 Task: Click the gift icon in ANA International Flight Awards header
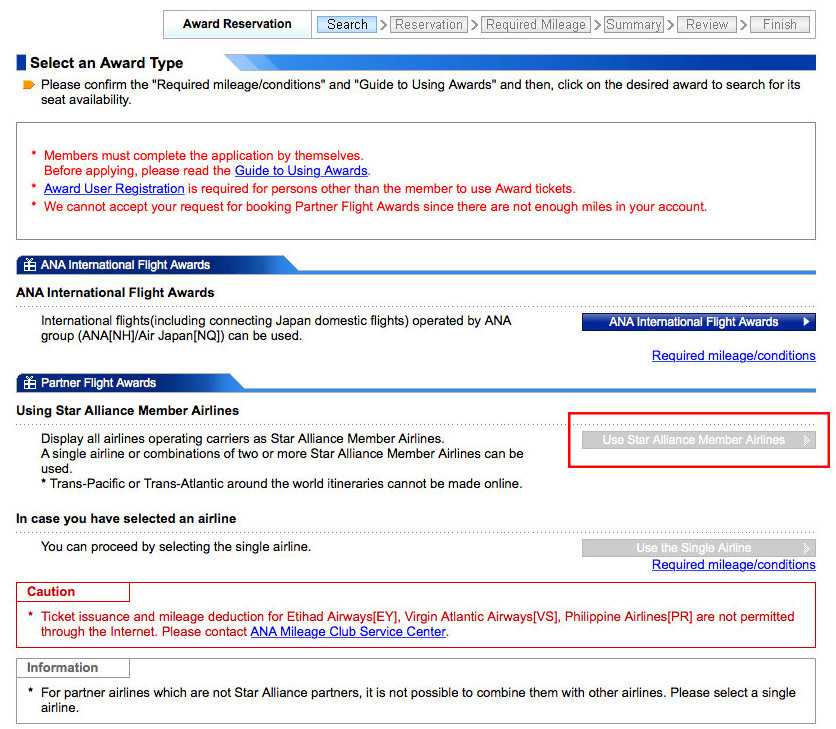[29, 265]
